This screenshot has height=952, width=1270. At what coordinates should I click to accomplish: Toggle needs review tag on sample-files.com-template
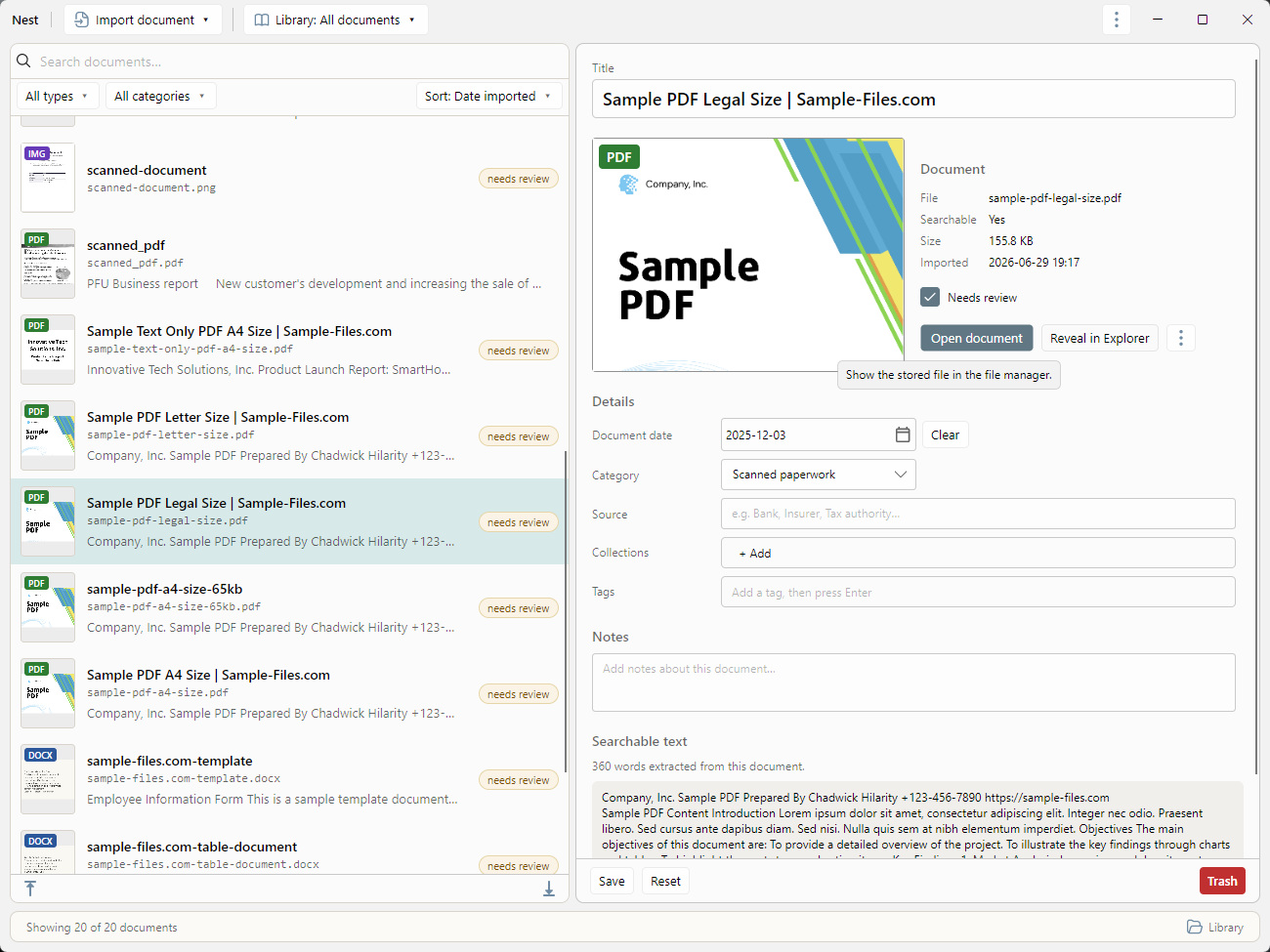(x=519, y=780)
